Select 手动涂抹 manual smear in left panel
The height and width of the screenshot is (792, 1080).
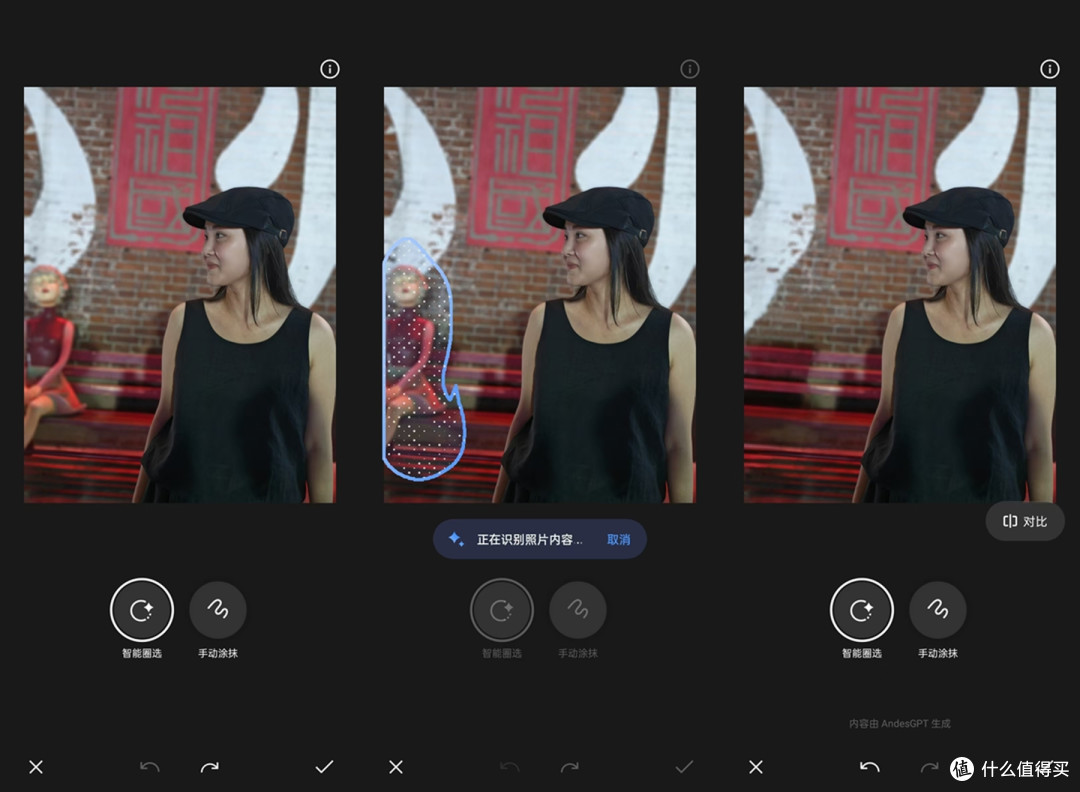218,610
